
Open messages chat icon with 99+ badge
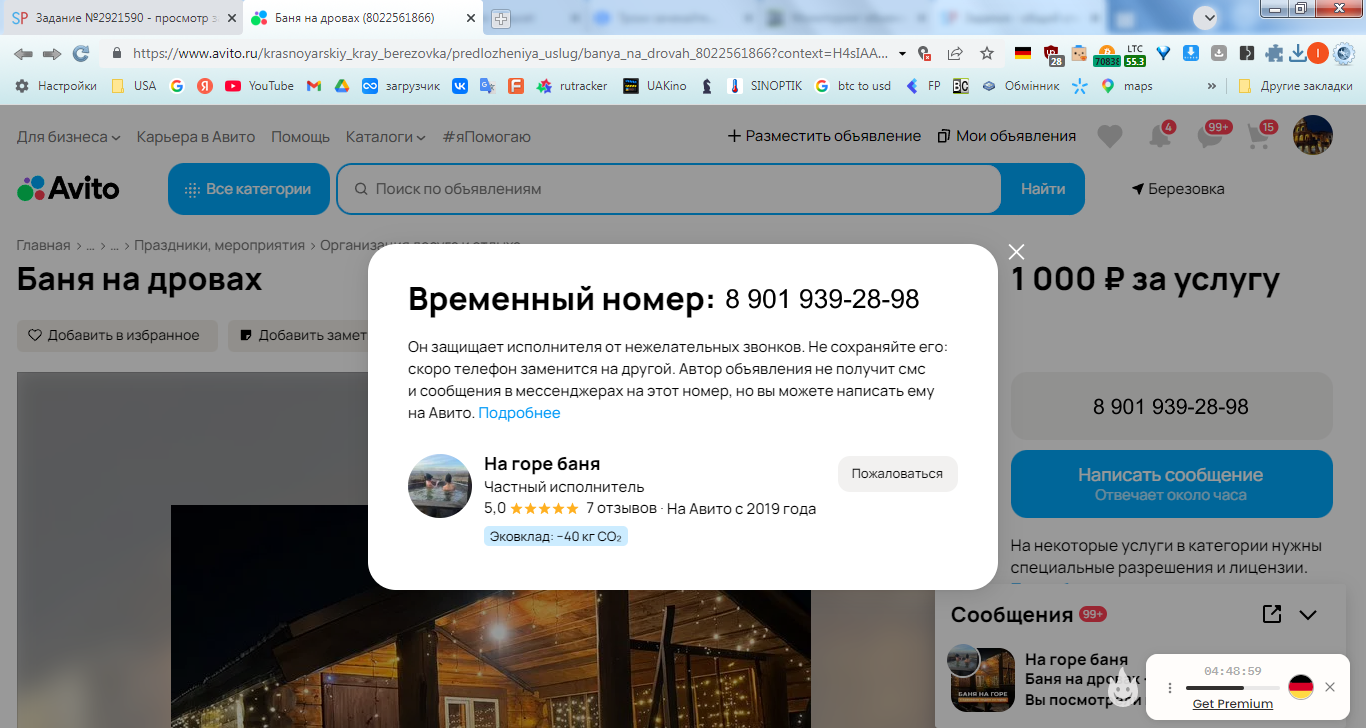(x=1210, y=136)
